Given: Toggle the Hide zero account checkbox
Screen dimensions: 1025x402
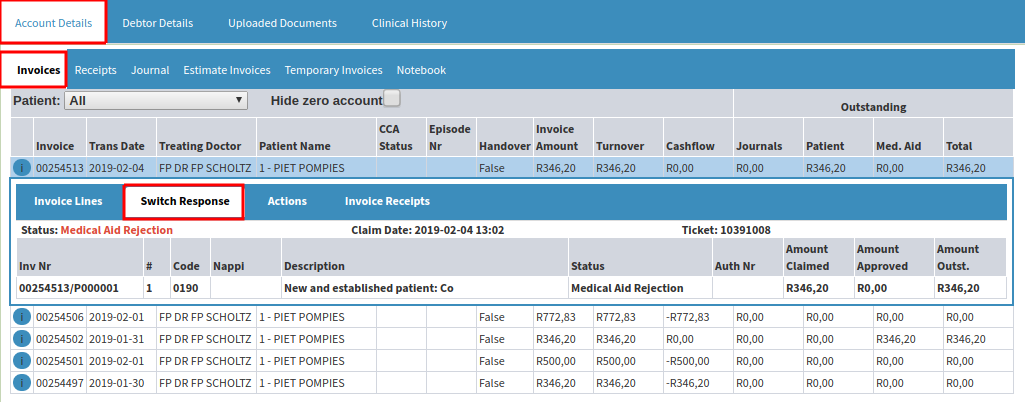Looking at the screenshot, I should 392,99.
